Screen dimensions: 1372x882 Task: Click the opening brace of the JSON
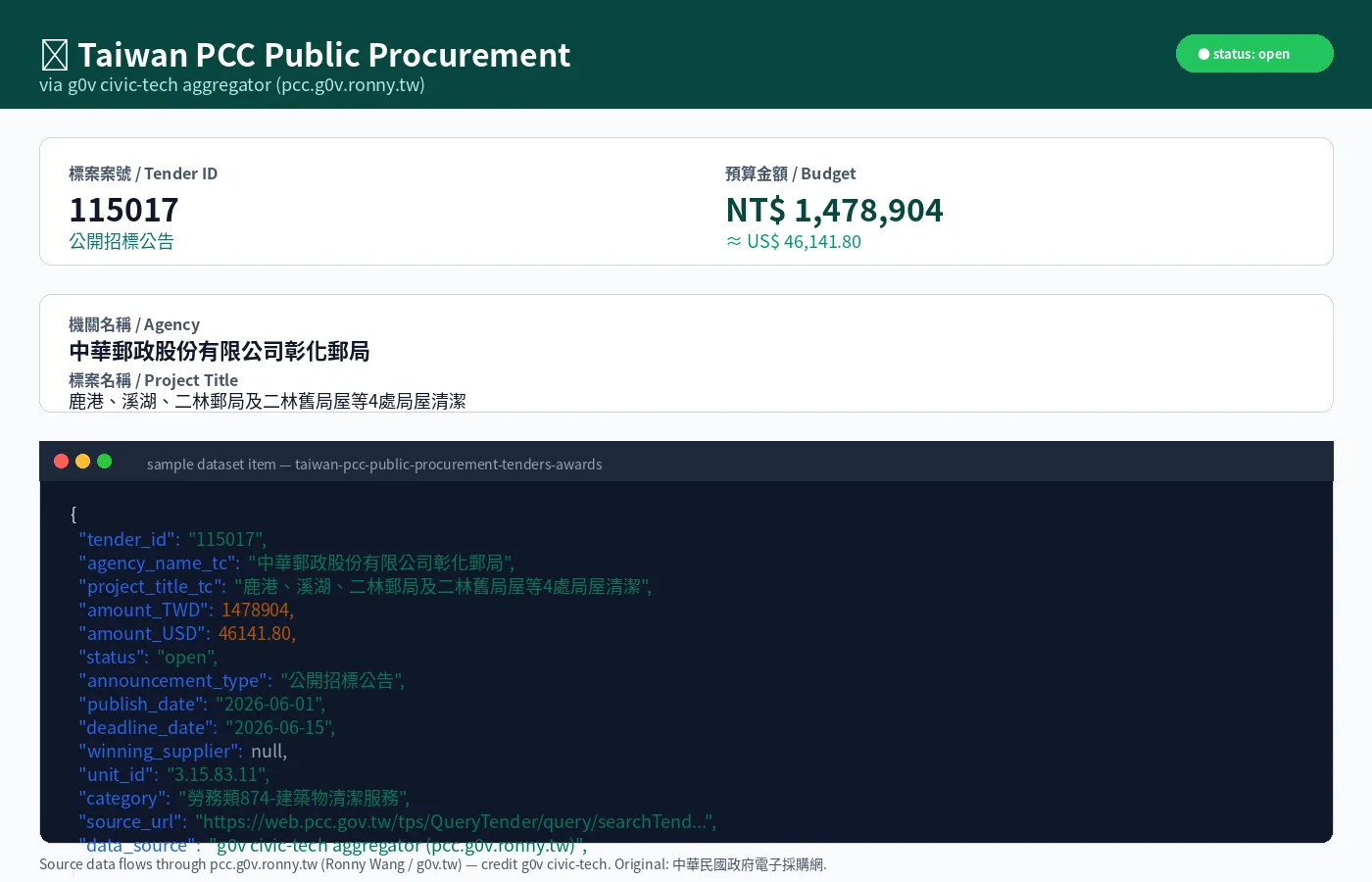point(73,514)
